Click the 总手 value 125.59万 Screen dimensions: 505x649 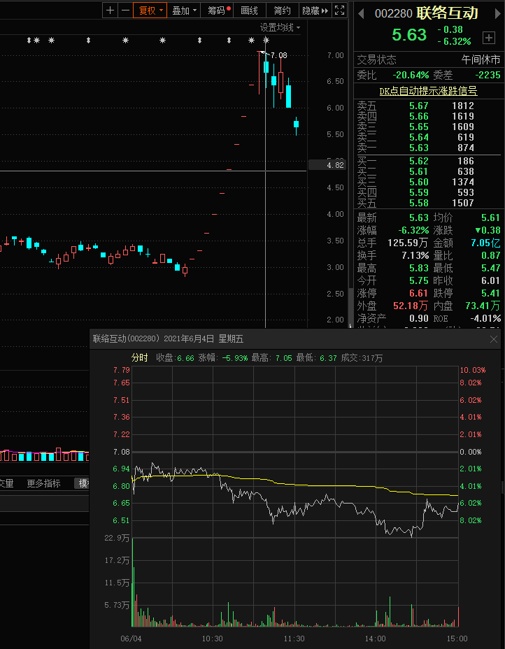pos(407,243)
